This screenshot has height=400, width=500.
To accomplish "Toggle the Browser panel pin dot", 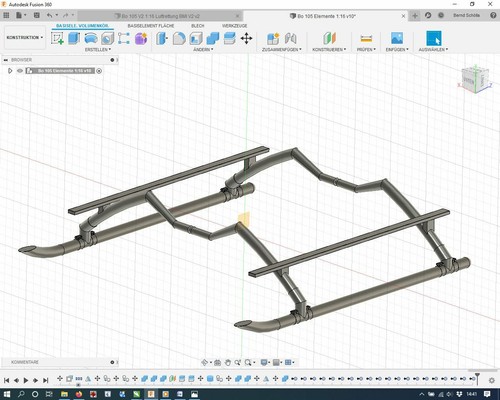I will click(x=112, y=60).
